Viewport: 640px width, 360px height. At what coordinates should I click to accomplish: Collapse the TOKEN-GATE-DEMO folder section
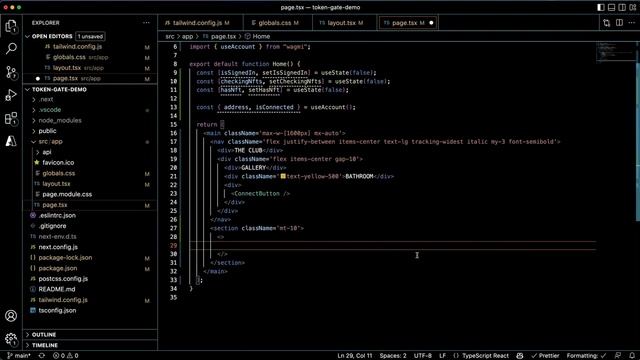click(x=59, y=89)
